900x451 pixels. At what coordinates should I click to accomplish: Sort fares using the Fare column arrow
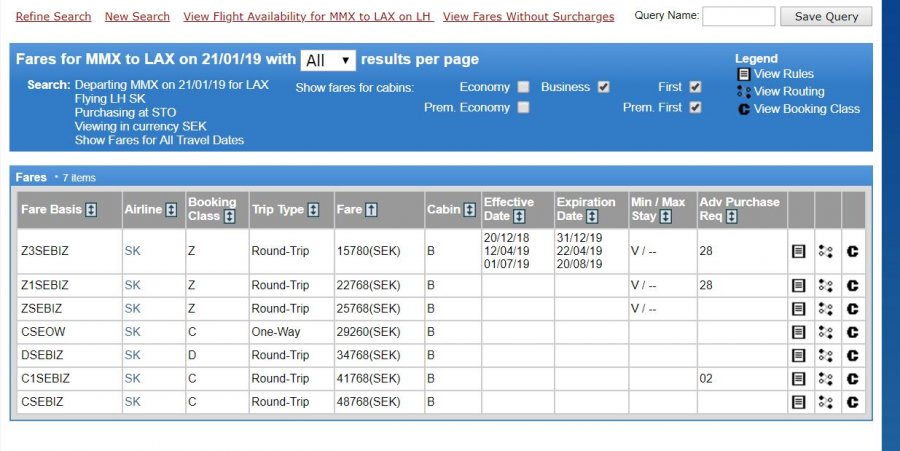[x=372, y=210]
